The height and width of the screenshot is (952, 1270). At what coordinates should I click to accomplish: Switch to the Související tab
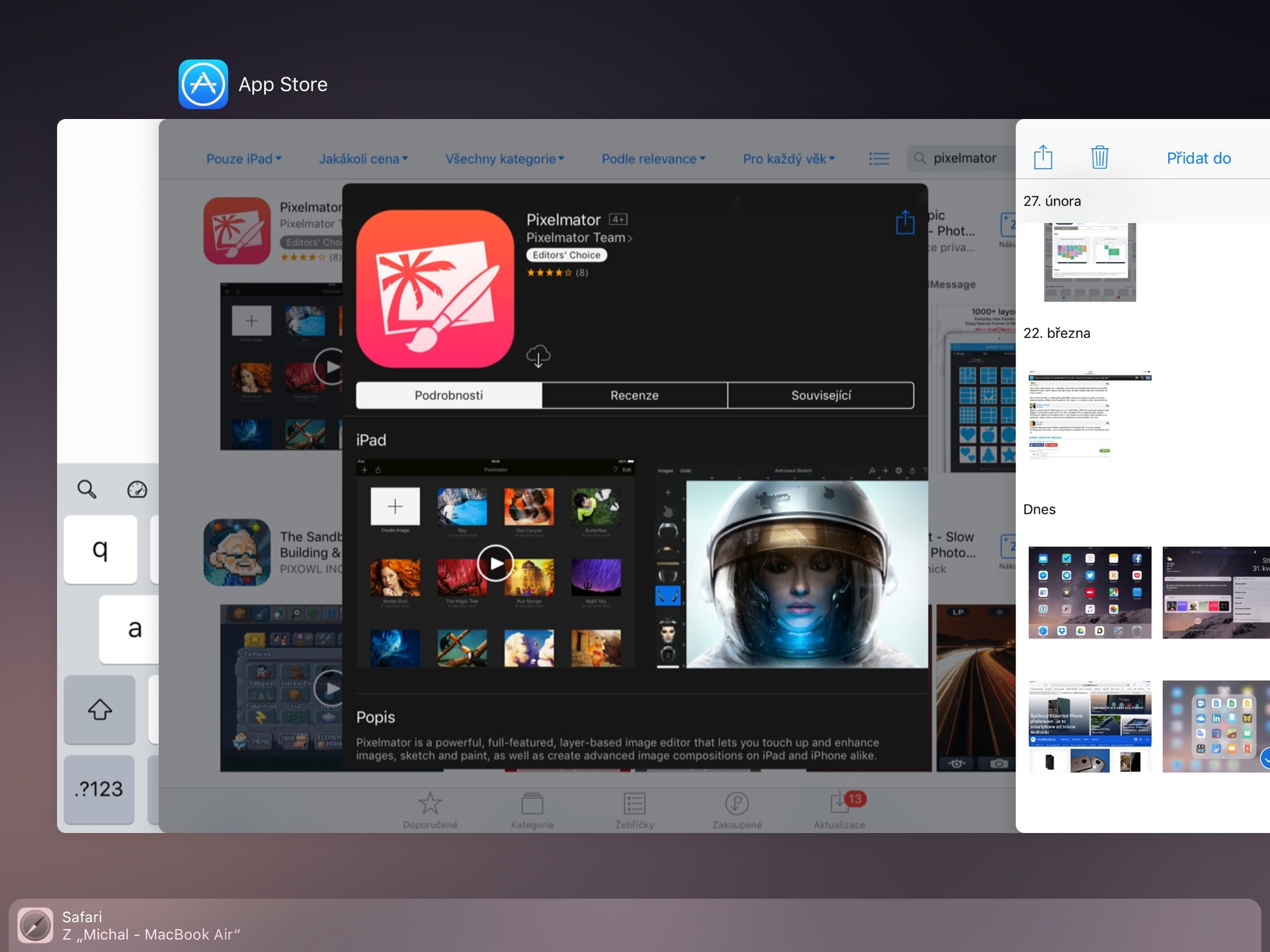[822, 395]
